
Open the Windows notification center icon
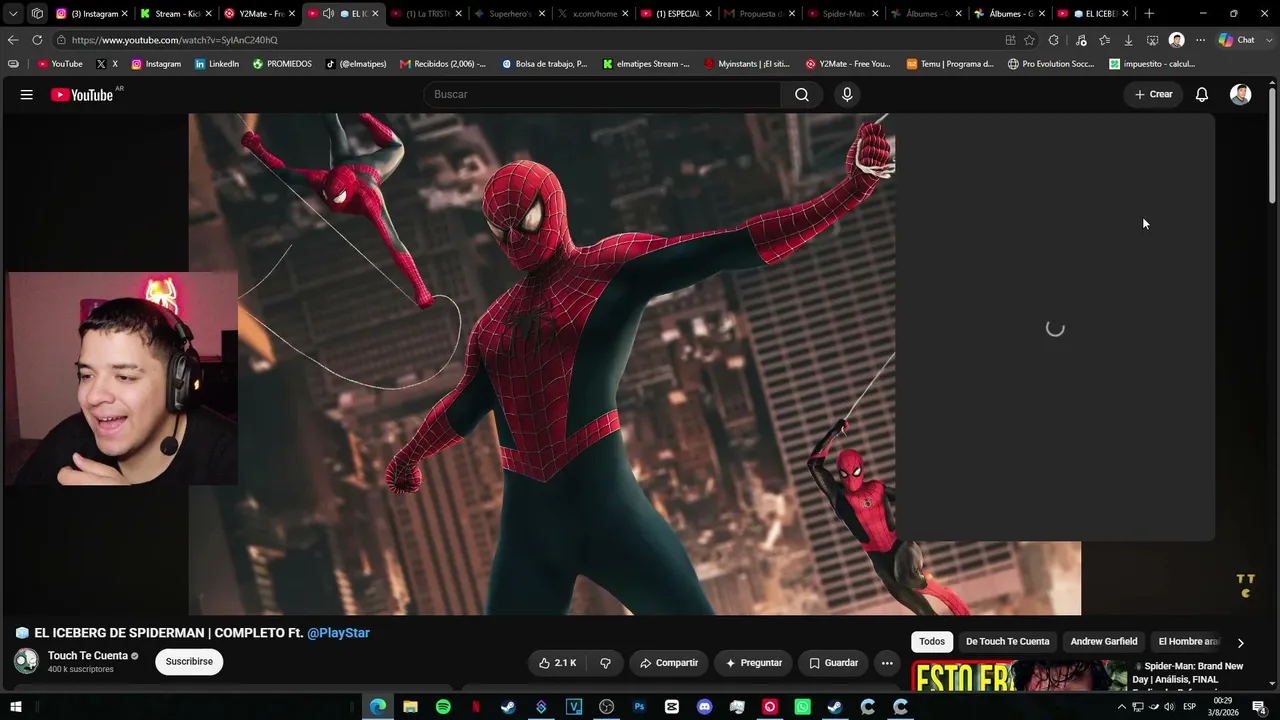click(x=1259, y=707)
